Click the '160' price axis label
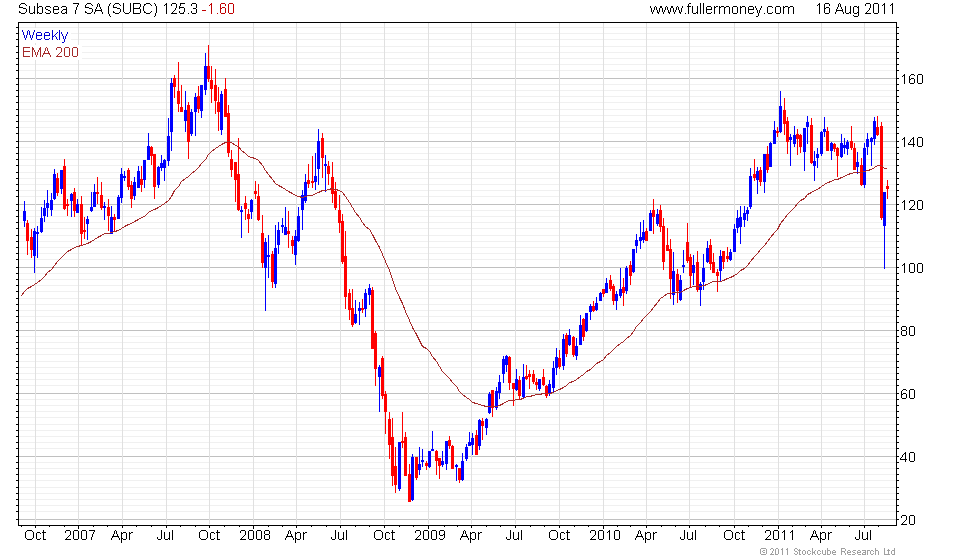The height and width of the screenshot is (560, 980). click(911, 79)
